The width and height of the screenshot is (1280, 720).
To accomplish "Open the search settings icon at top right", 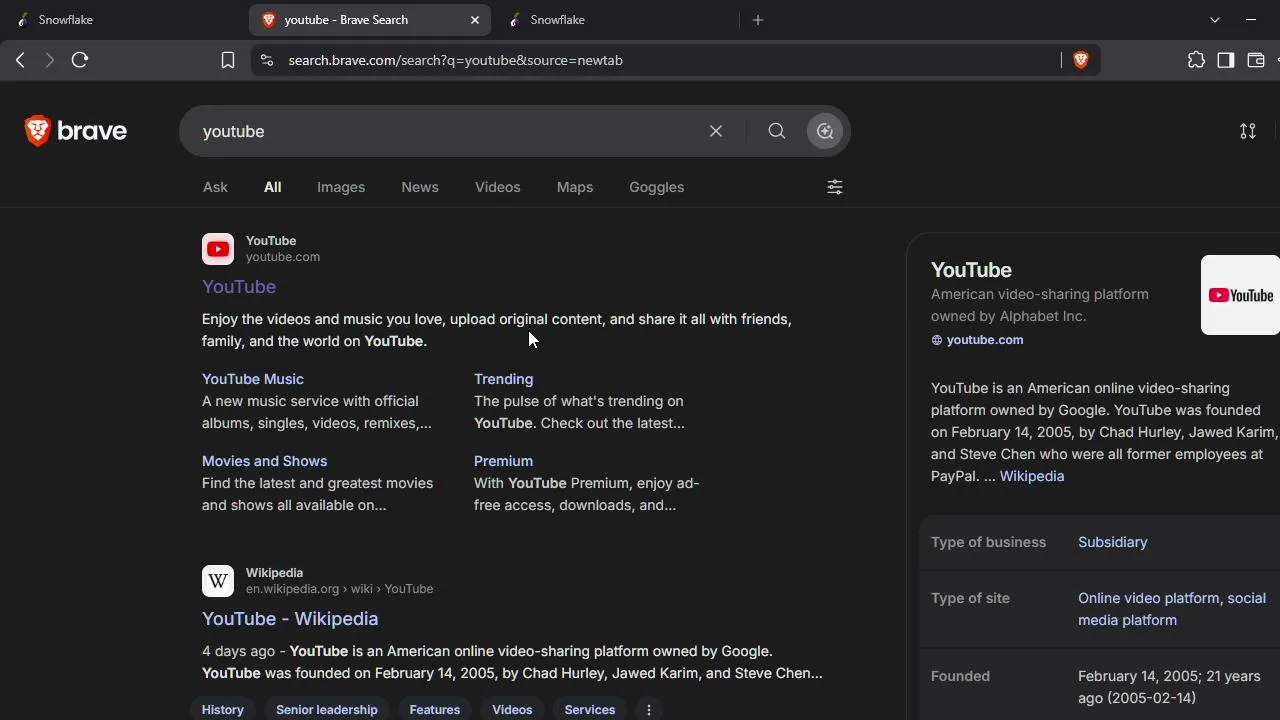I will click(1248, 131).
